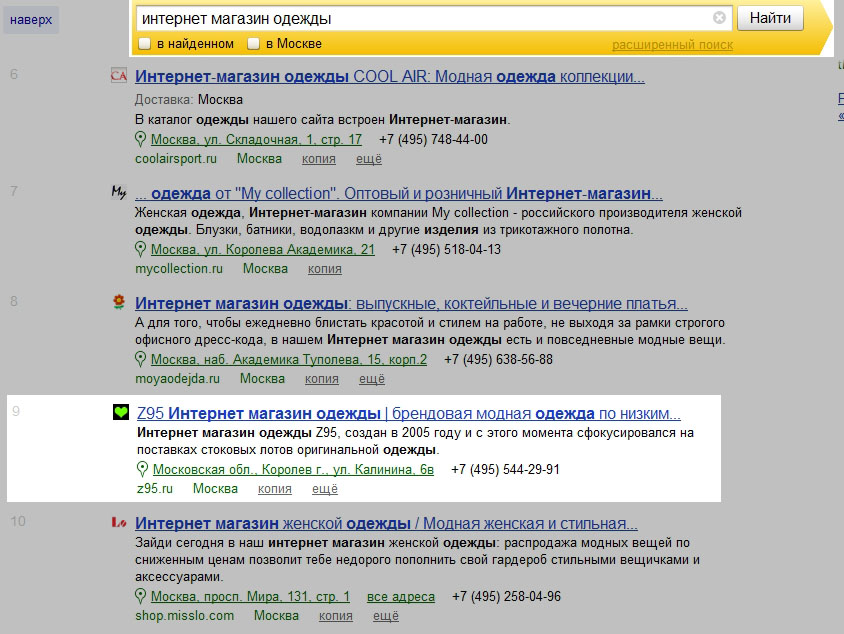Click phone number +7 (495) 748-44-00

(x=433, y=139)
